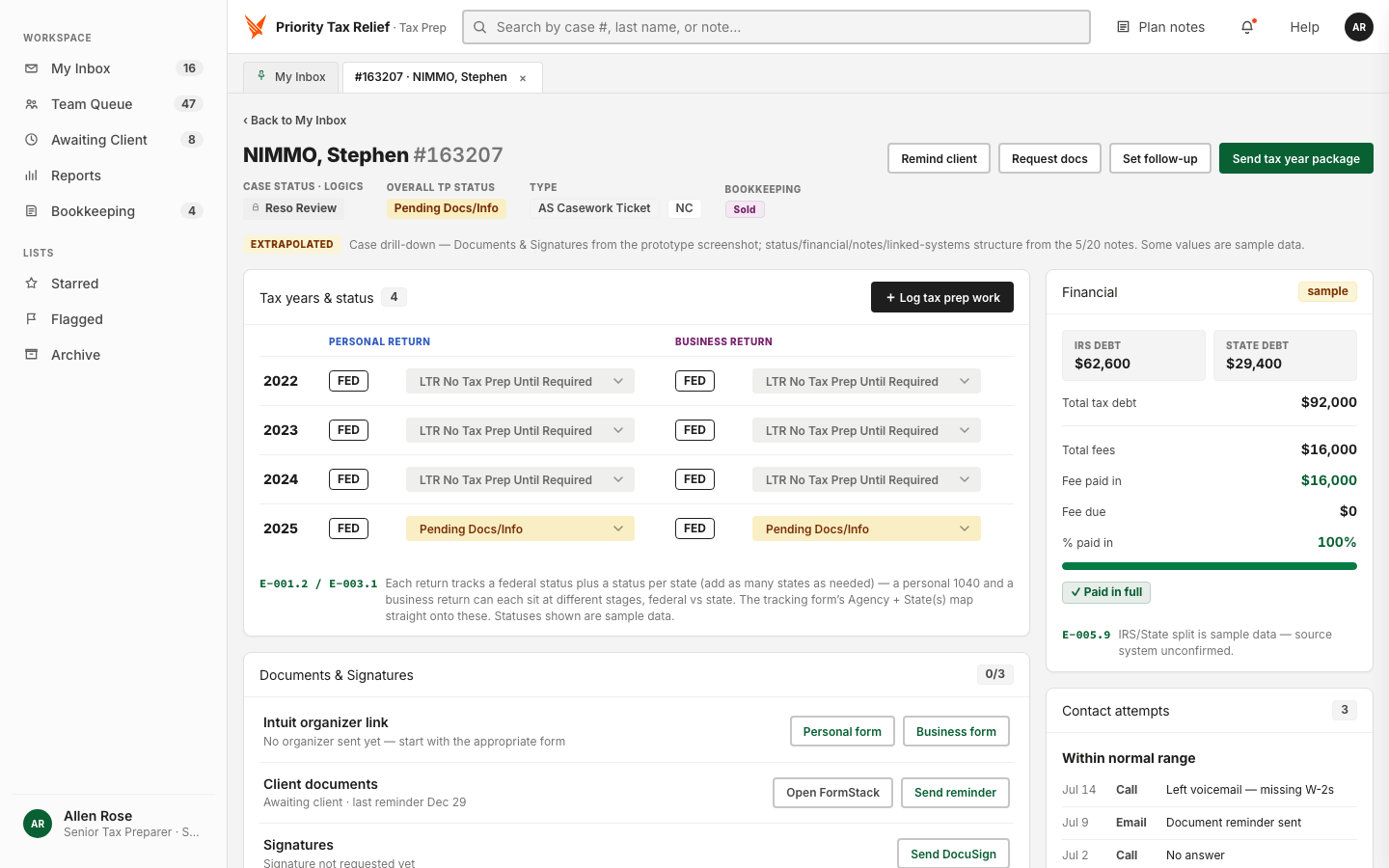1389x868 pixels.
Task: Click the AS Casework Ticket type badge
Action: point(594,208)
